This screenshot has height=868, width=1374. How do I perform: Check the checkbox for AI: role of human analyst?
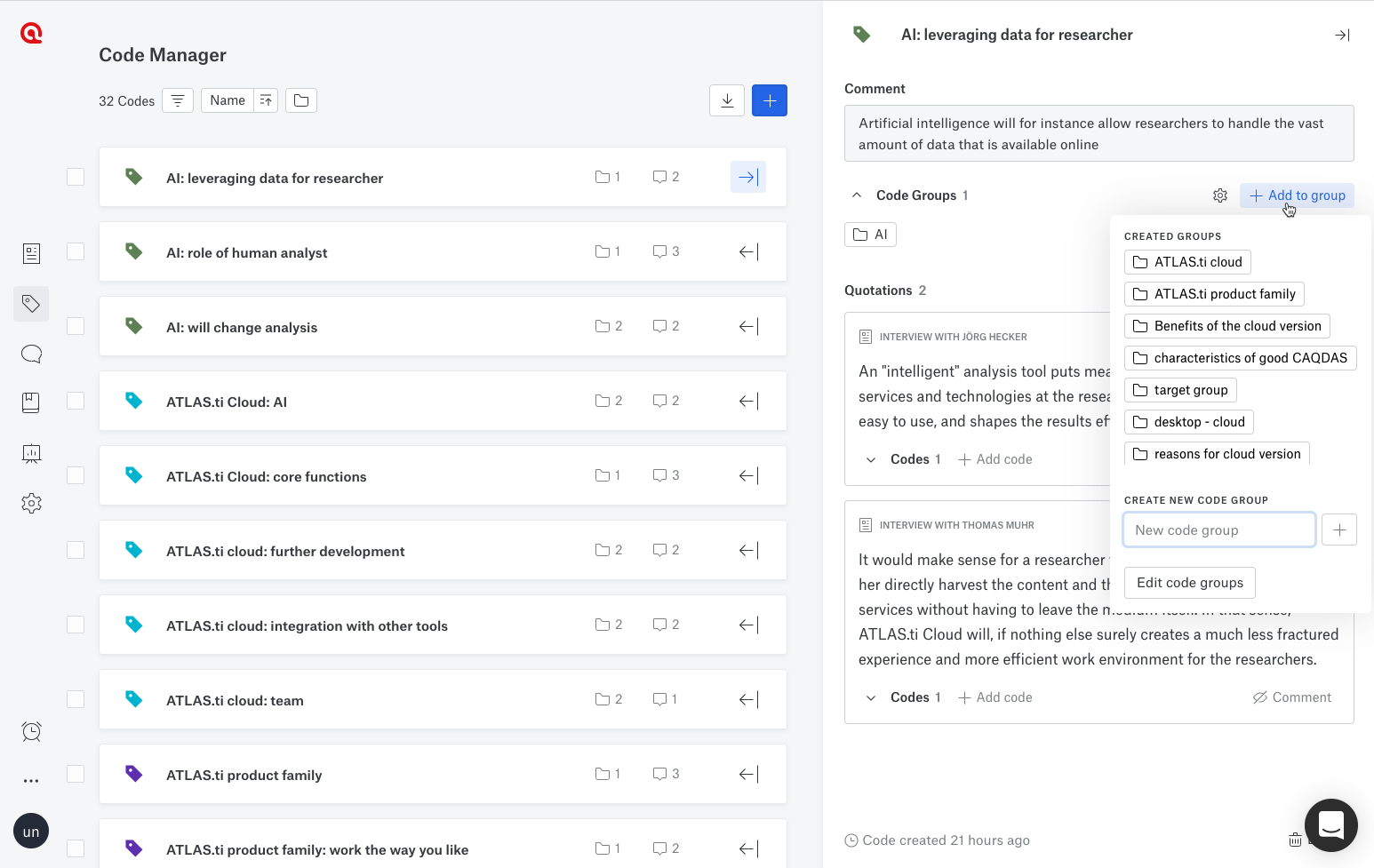point(76,251)
